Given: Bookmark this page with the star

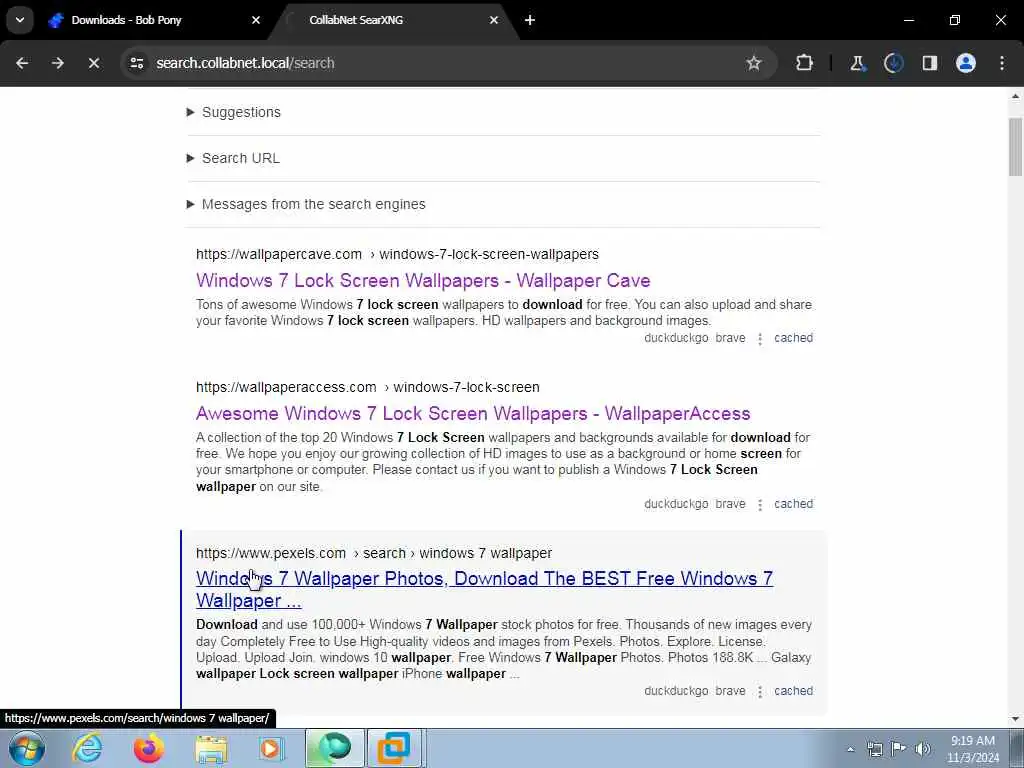Looking at the screenshot, I should coord(754,63).
